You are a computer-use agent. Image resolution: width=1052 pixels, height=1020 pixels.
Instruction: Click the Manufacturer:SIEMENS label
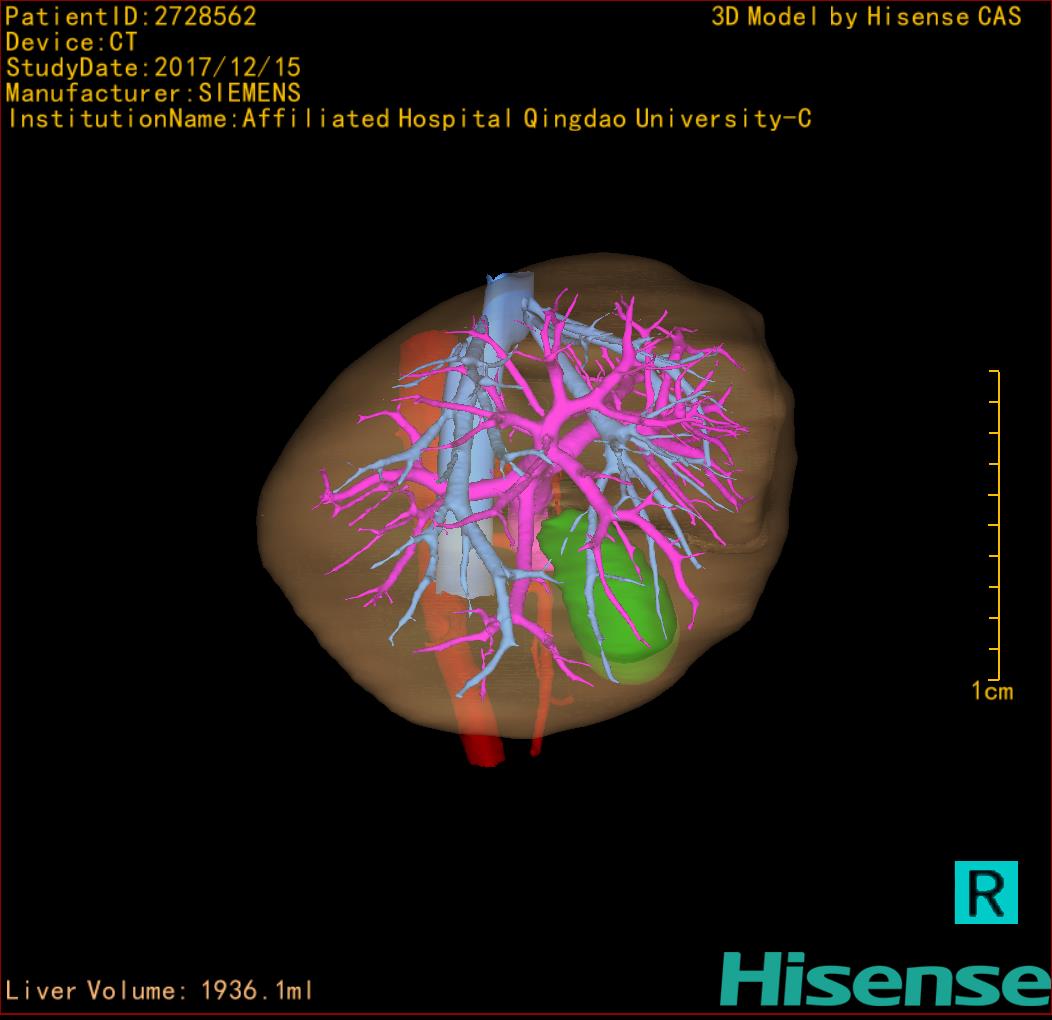[153, 93]
